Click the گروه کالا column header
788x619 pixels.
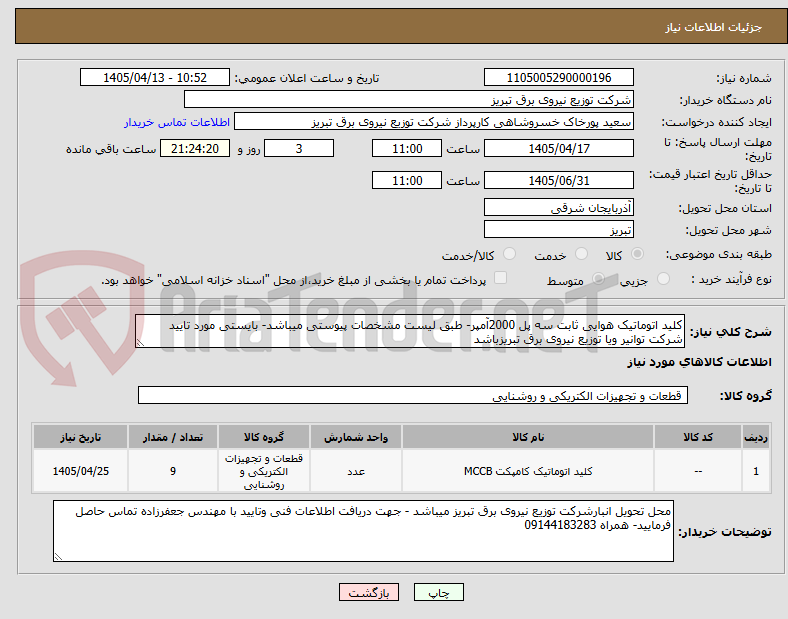pos(264,437)
